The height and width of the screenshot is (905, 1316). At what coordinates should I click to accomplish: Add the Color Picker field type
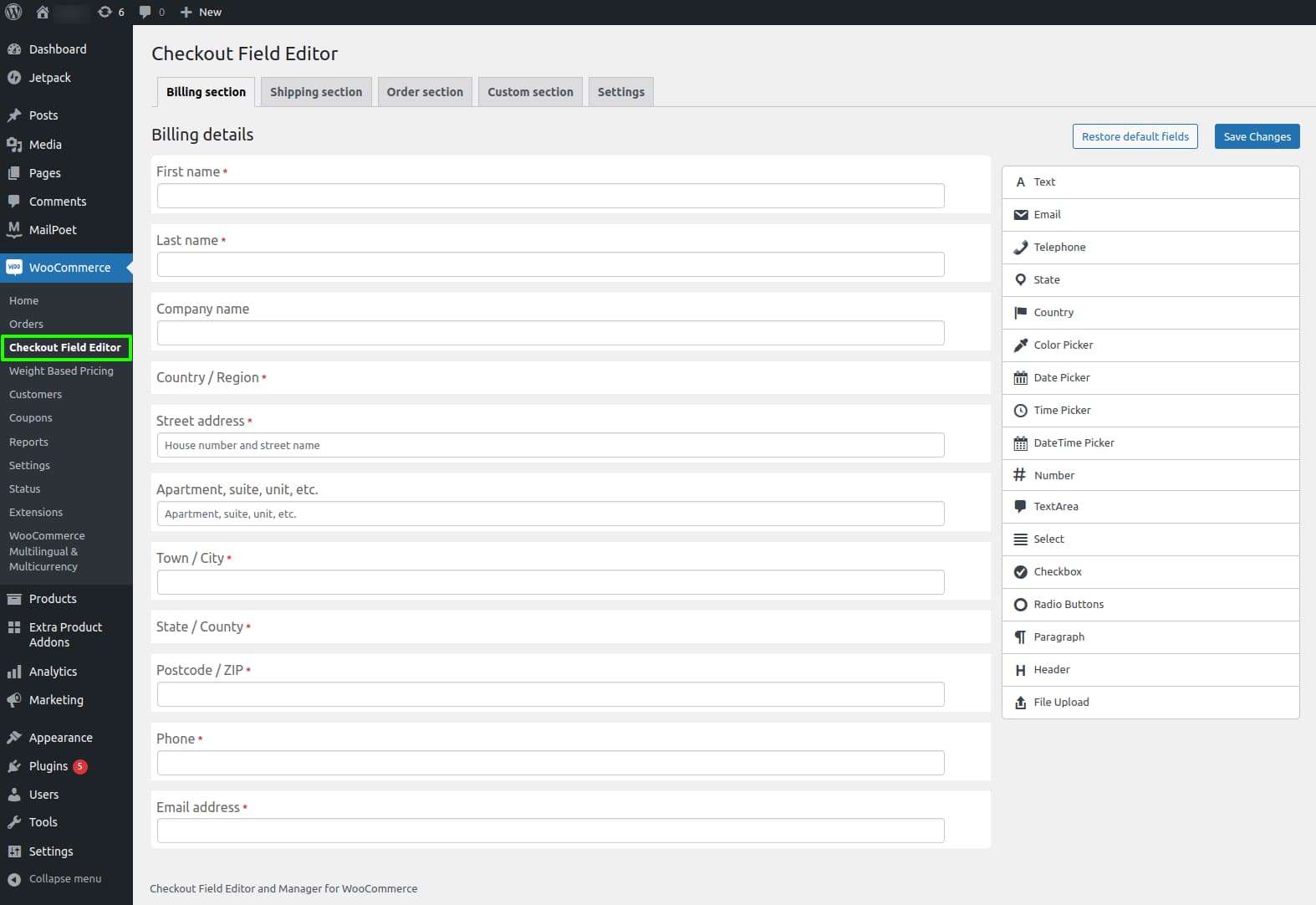coord(1150,345)
